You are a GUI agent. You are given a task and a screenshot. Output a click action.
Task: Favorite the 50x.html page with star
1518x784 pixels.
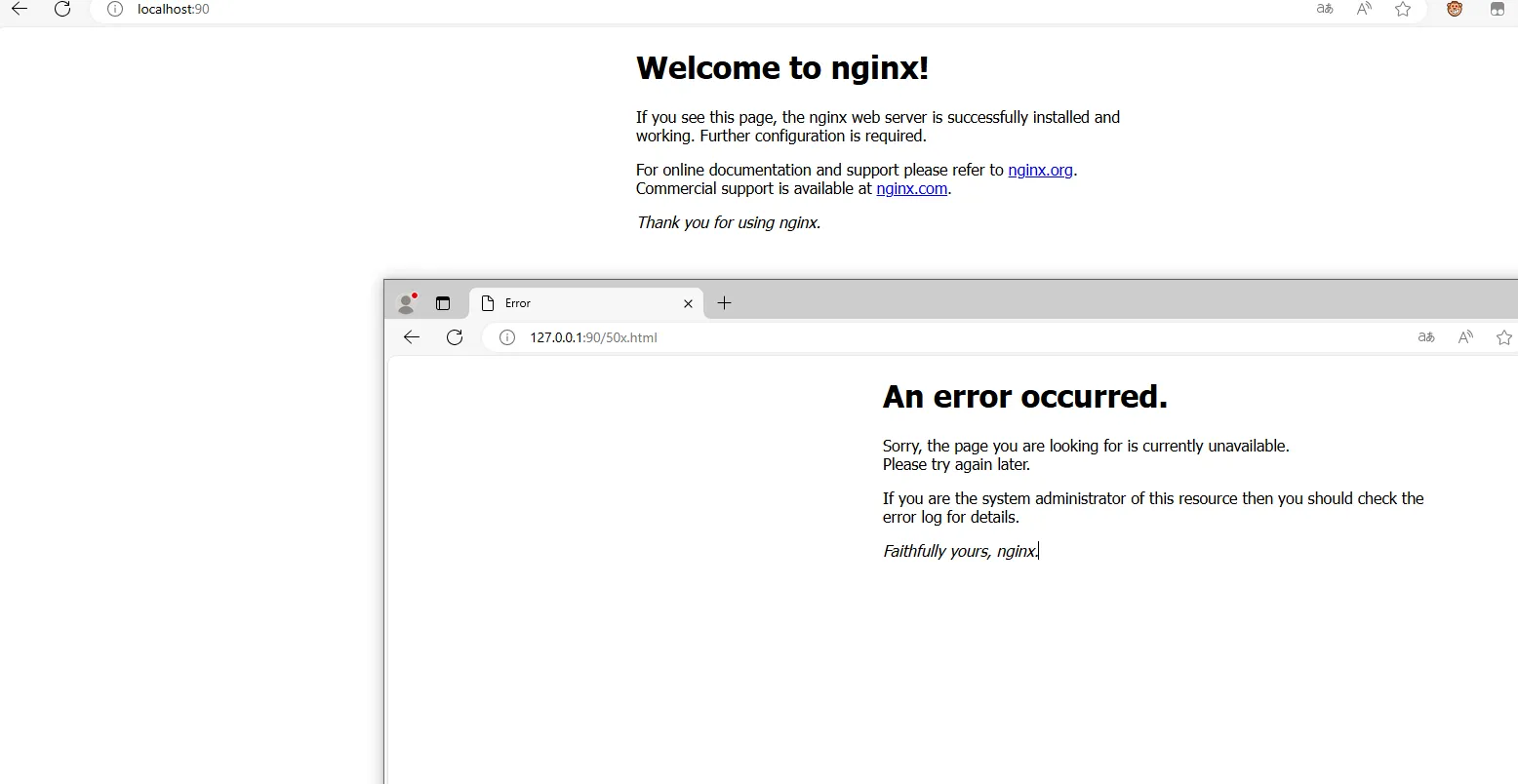coord(1504,337)
